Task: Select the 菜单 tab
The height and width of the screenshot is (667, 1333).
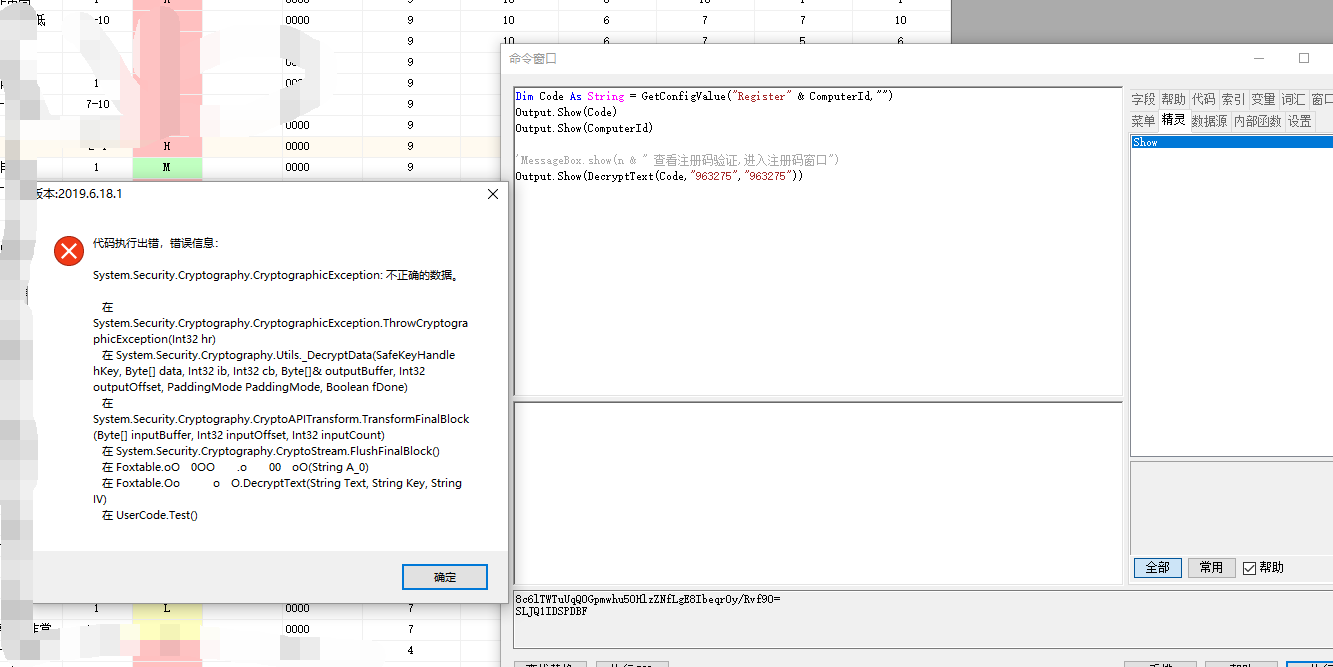Action: pos(1143,121)
